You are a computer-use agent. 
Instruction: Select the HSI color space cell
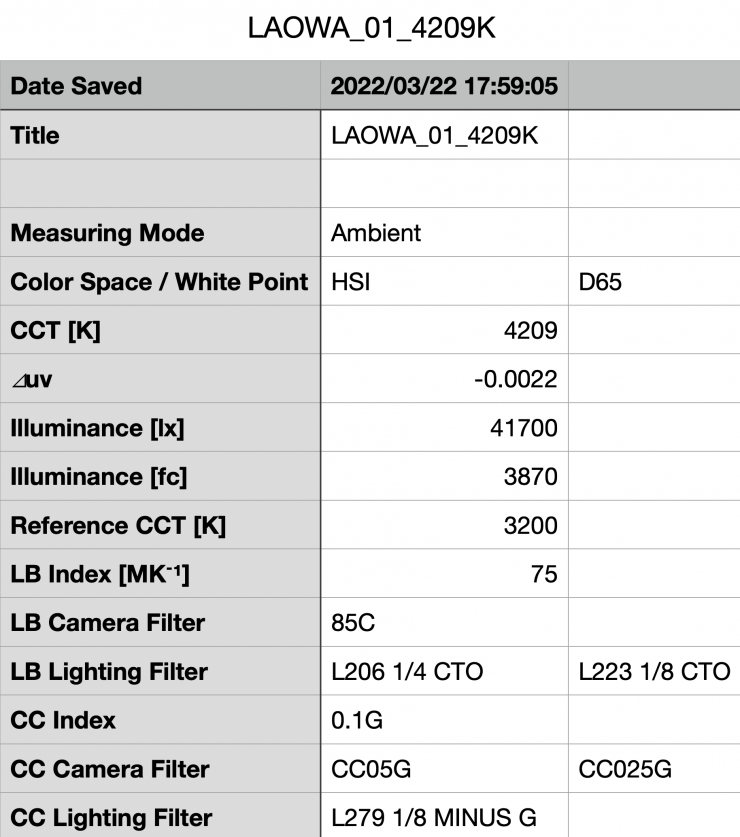(444, 282)
